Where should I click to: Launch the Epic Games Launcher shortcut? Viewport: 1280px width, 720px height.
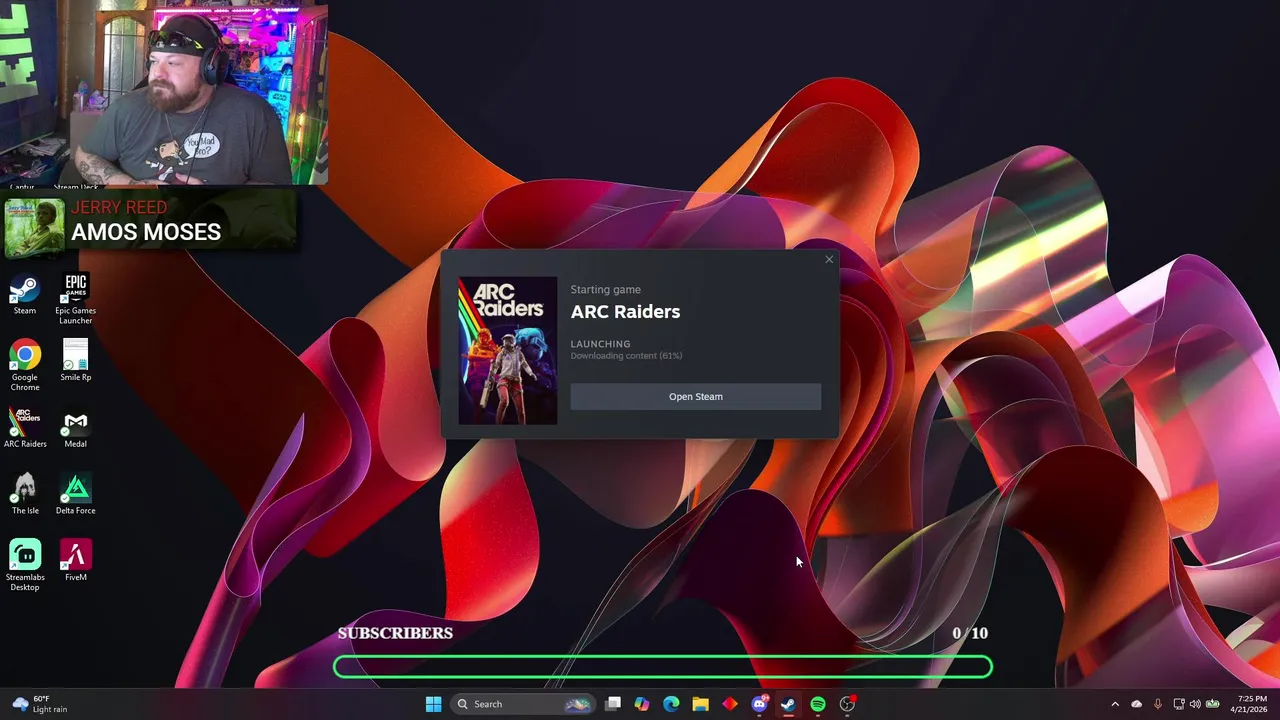pyautogui.click(x=76, y=299)
